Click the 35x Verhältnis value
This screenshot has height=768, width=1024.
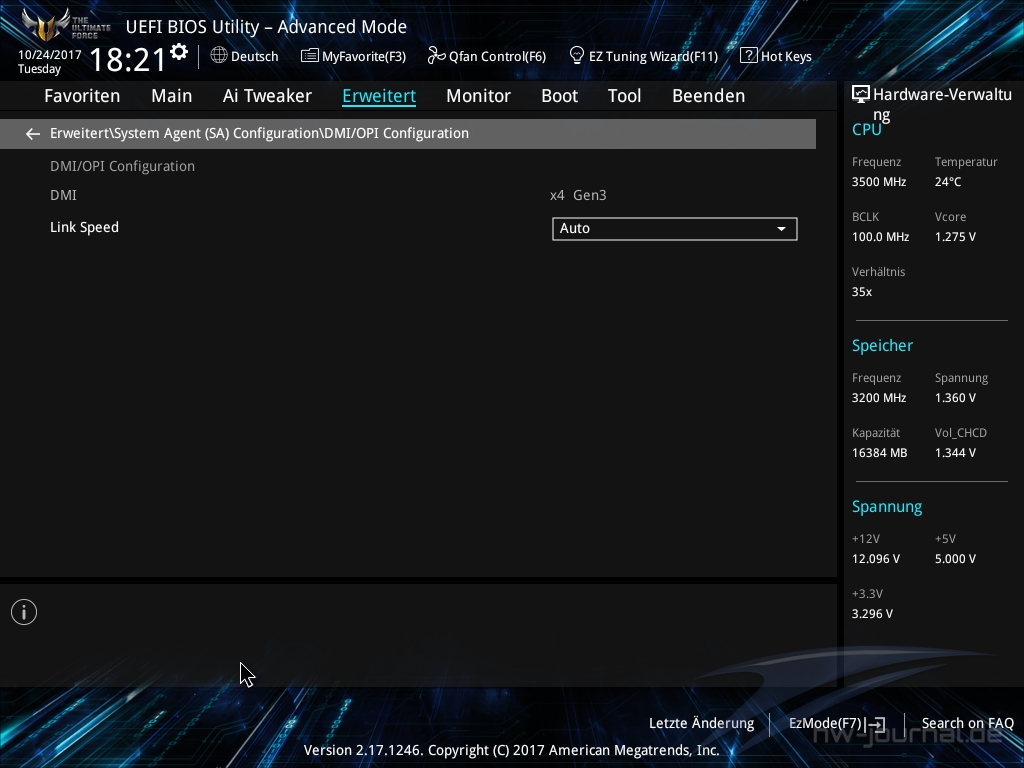(862, 292)
